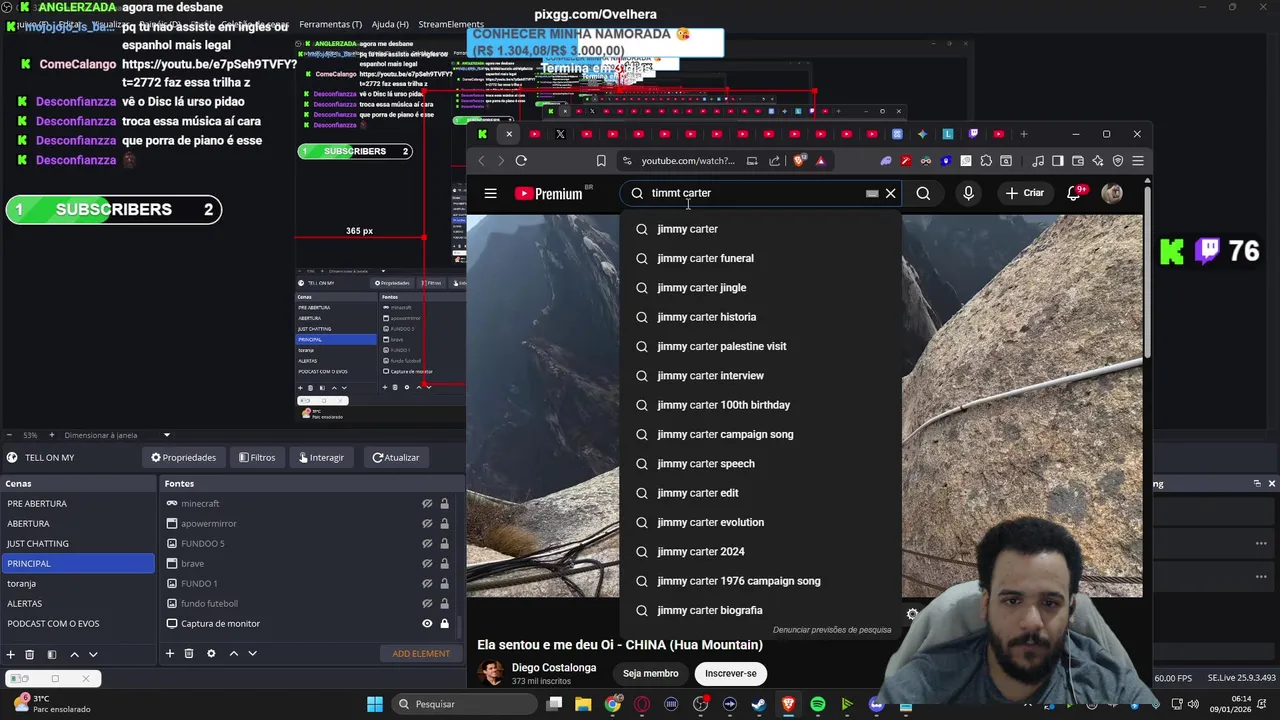Pick suggestion 'jimmy carter historia'
The image size is (1280, 720).
click(x=760, y=317)
